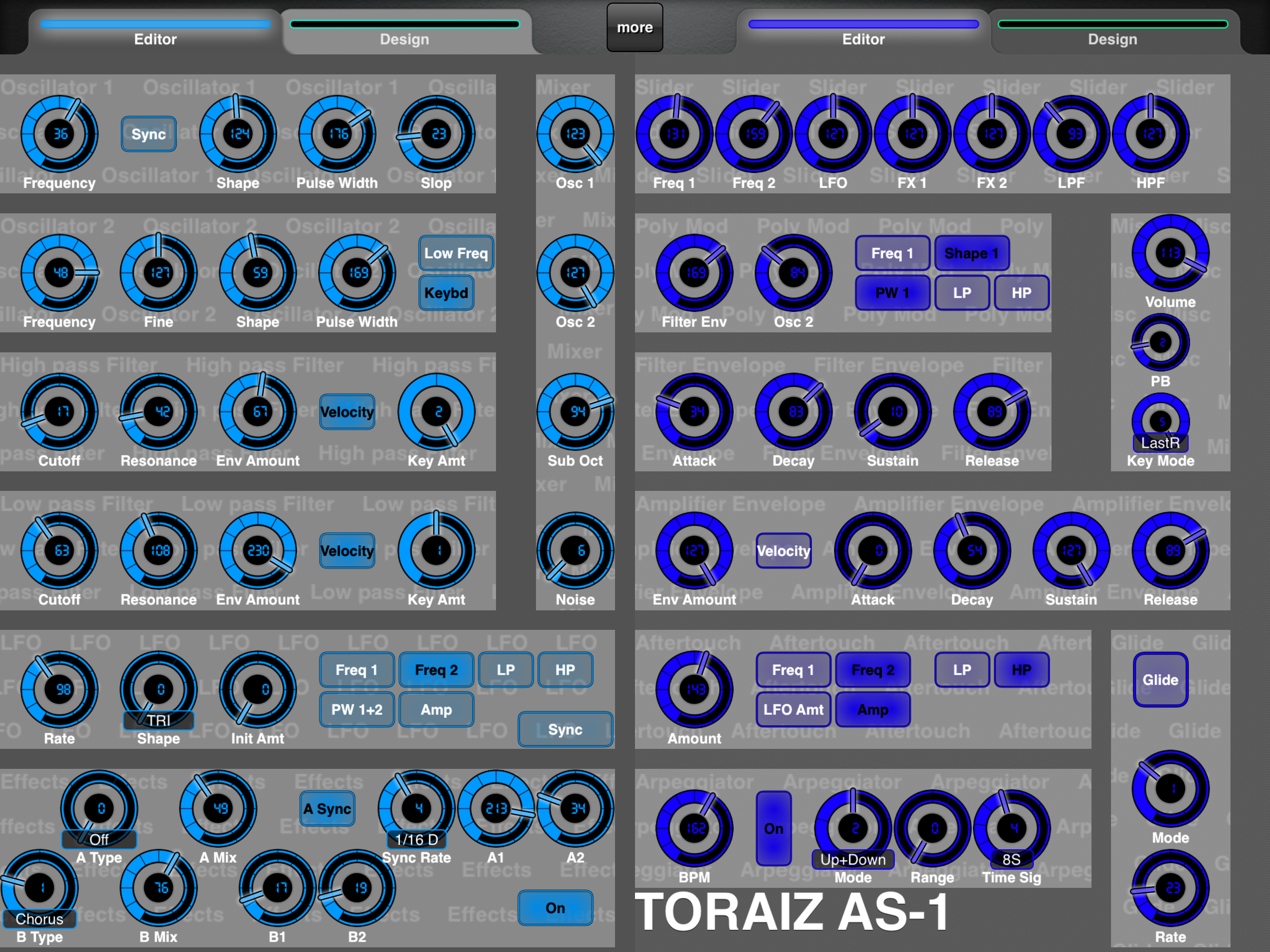Select Mixer Osc 1 level knob
The image size is (1270, 952).
point(575,134)
